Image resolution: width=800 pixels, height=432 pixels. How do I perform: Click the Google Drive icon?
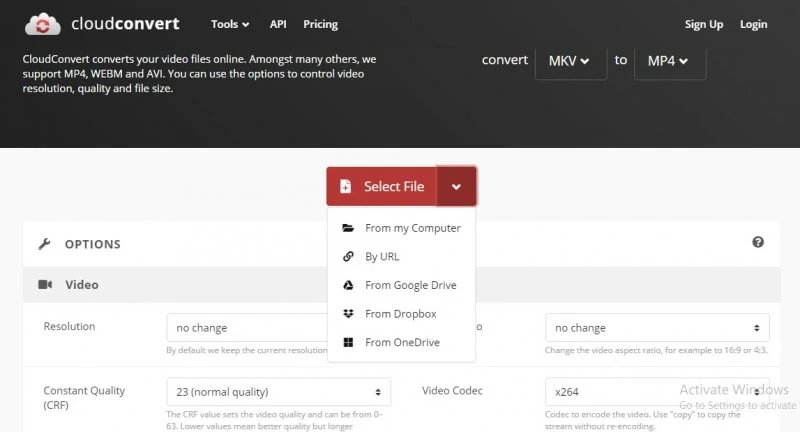[x=348, y=285]
